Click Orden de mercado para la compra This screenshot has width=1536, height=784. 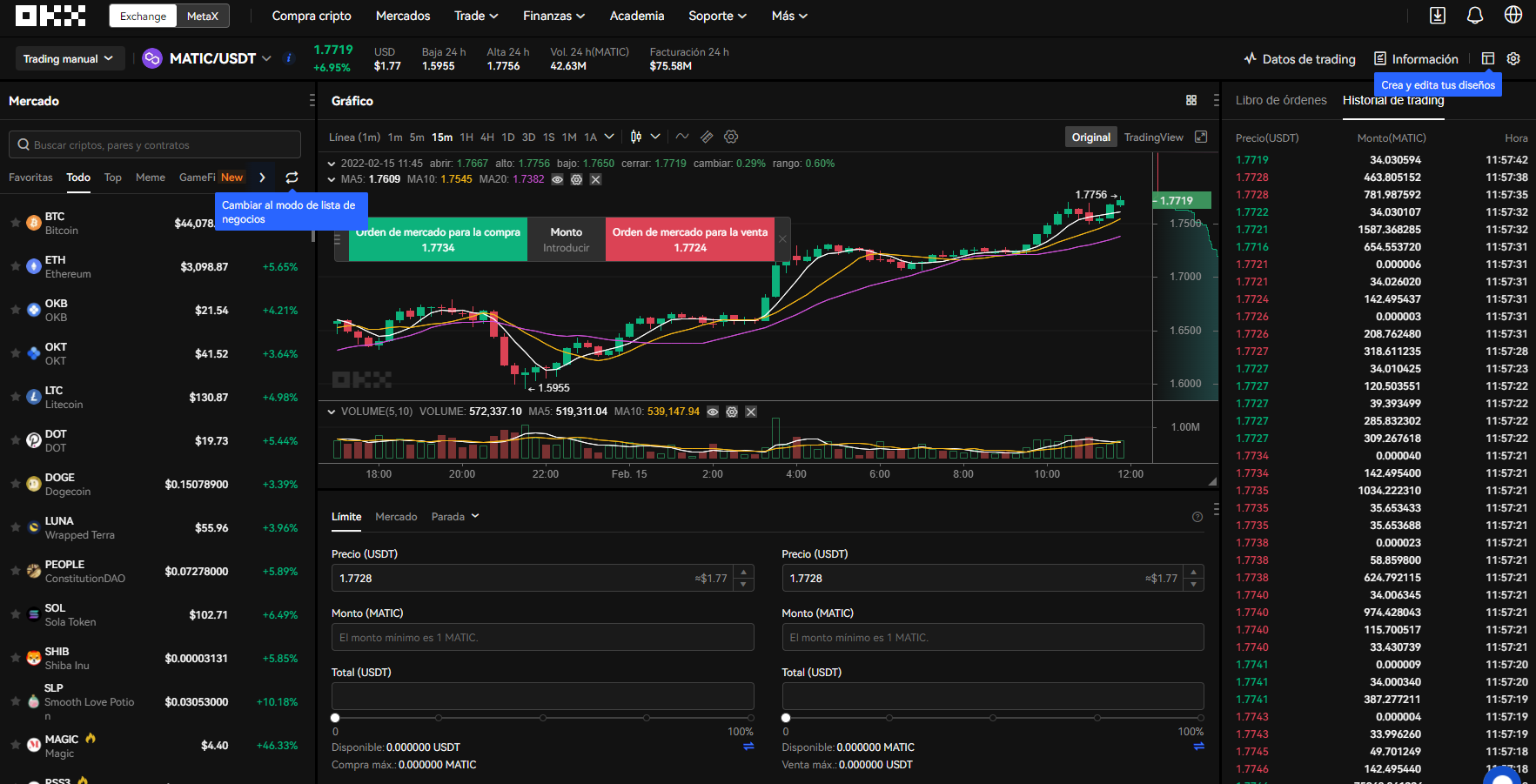438,239
